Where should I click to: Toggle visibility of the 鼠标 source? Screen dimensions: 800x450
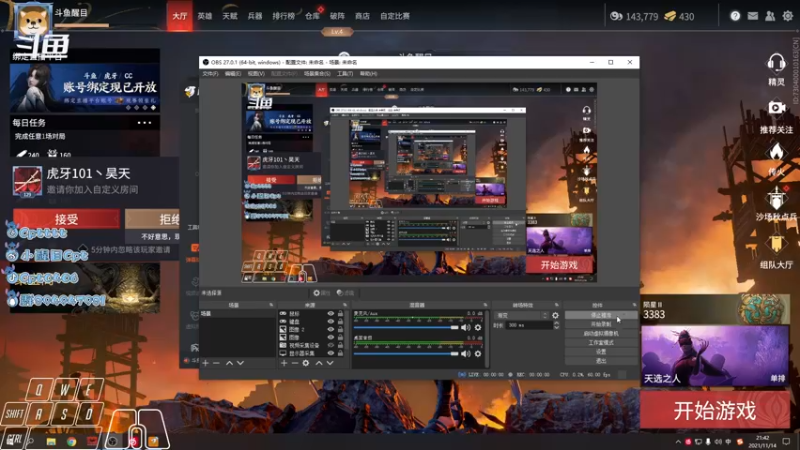pos(331,314)
